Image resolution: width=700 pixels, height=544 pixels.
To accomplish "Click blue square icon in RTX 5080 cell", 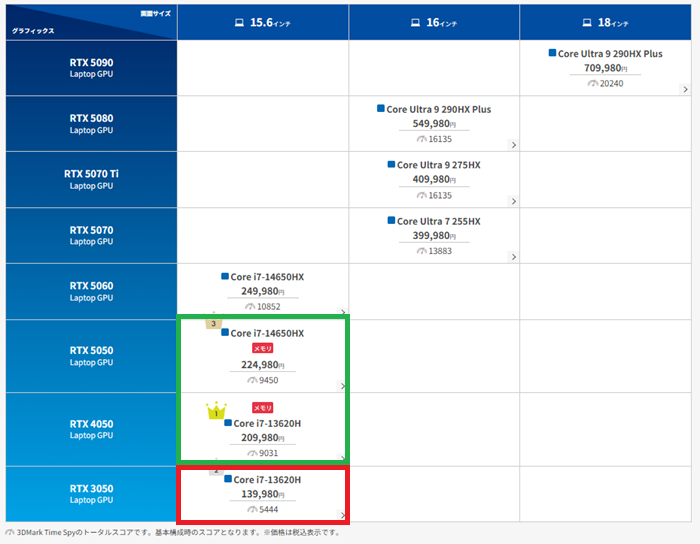I will tap(381, 108).
